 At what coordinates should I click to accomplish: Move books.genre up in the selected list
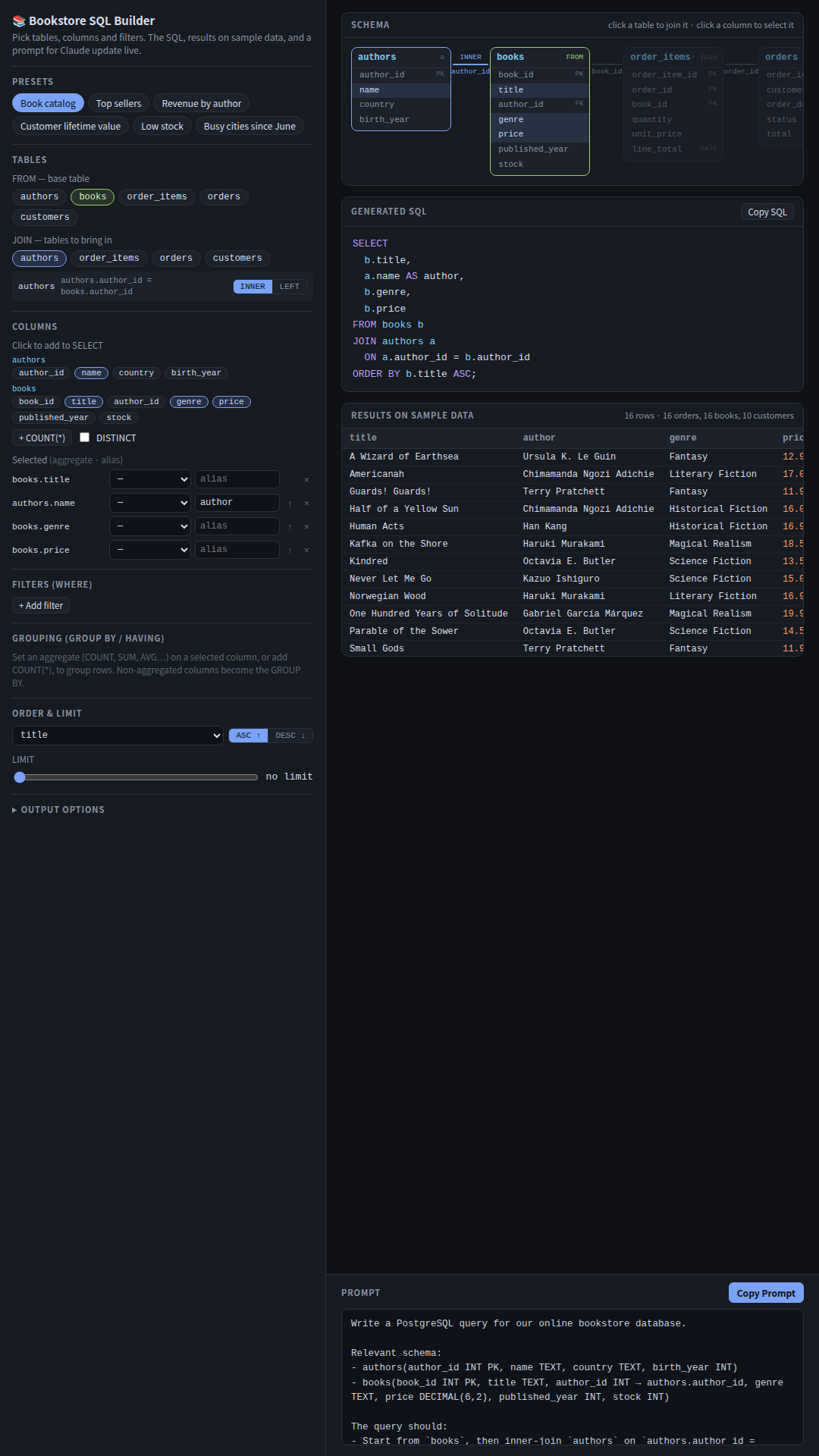click(290, 527)
